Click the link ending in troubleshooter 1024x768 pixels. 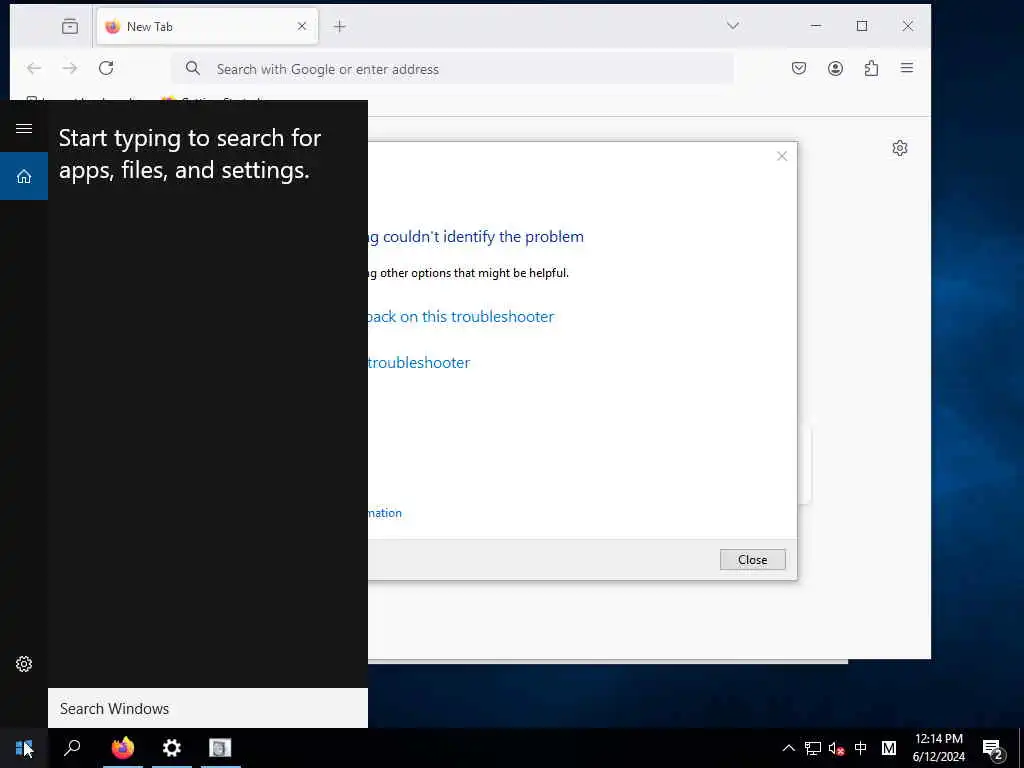[419, 362]
